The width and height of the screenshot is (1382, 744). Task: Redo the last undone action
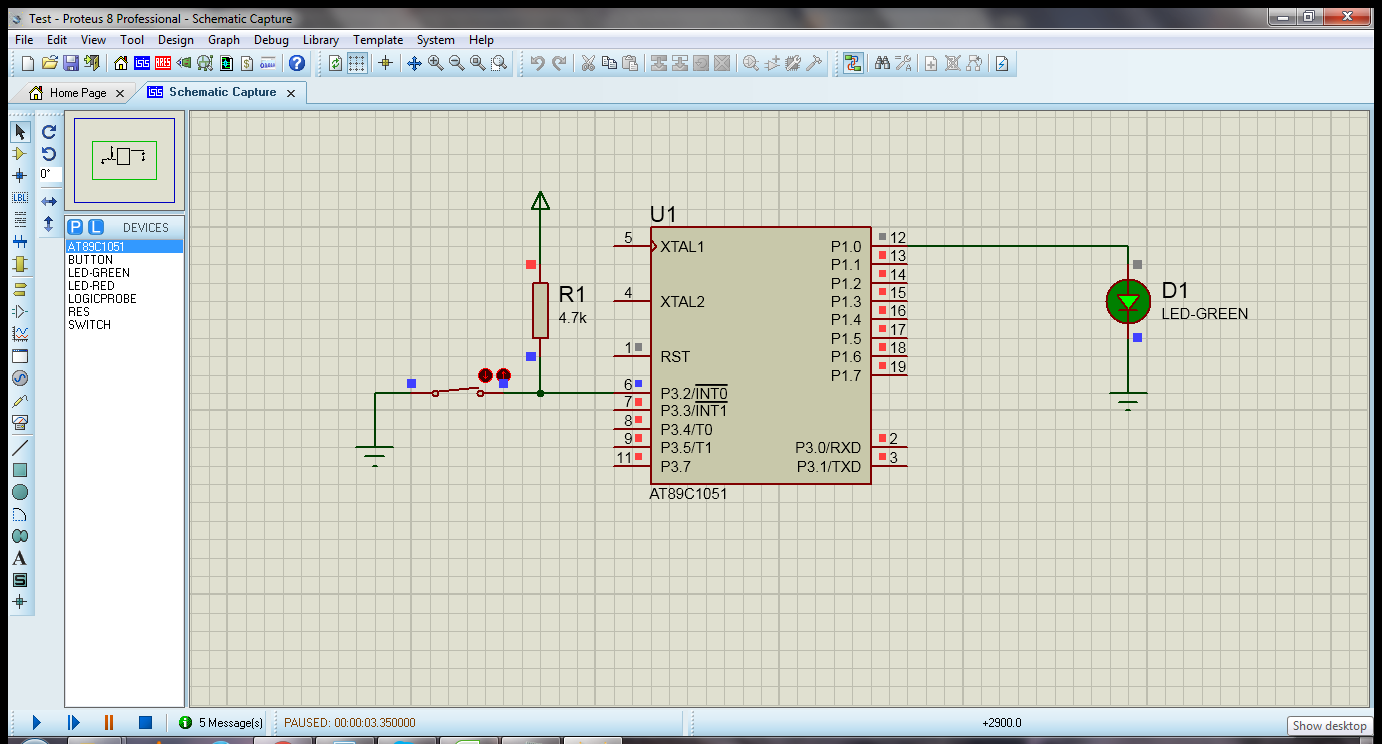tap(559, 63)
